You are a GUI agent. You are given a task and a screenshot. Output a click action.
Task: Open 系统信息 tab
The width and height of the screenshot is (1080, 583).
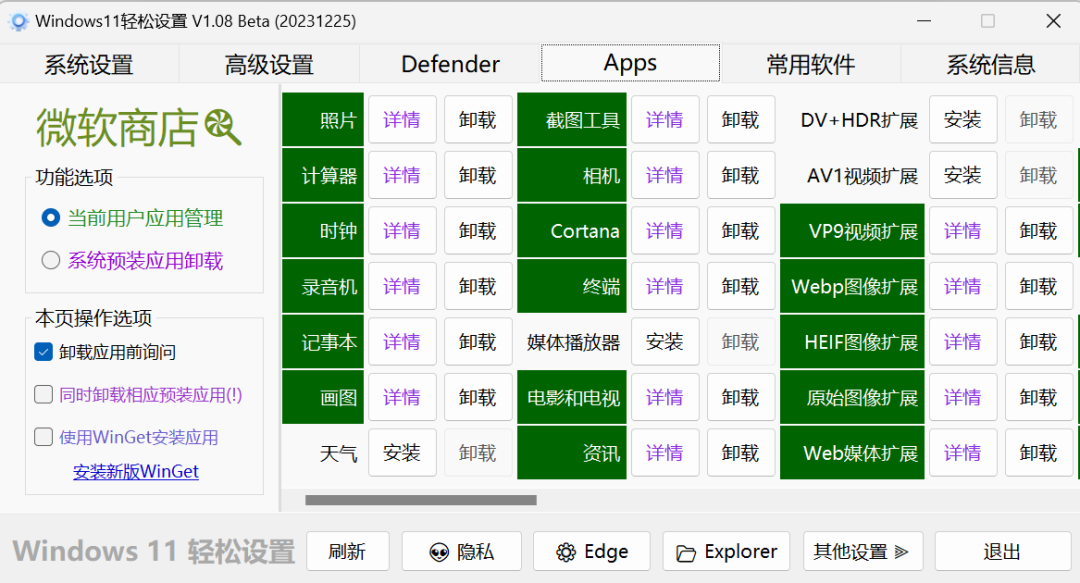coord(990,64)
